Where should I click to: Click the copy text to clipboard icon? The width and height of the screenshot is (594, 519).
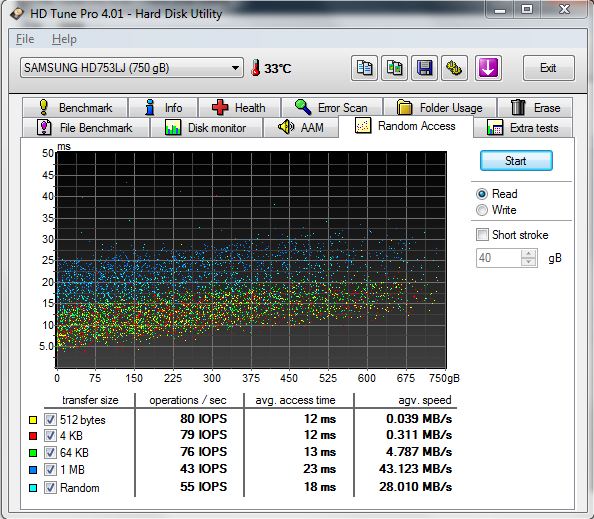pos(364,68)
